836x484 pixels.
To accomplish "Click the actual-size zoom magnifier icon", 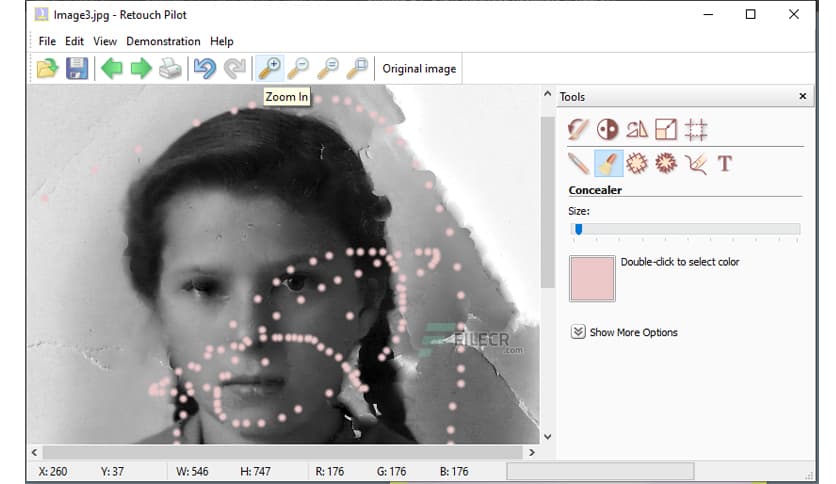I will click(x=328, y=68).
